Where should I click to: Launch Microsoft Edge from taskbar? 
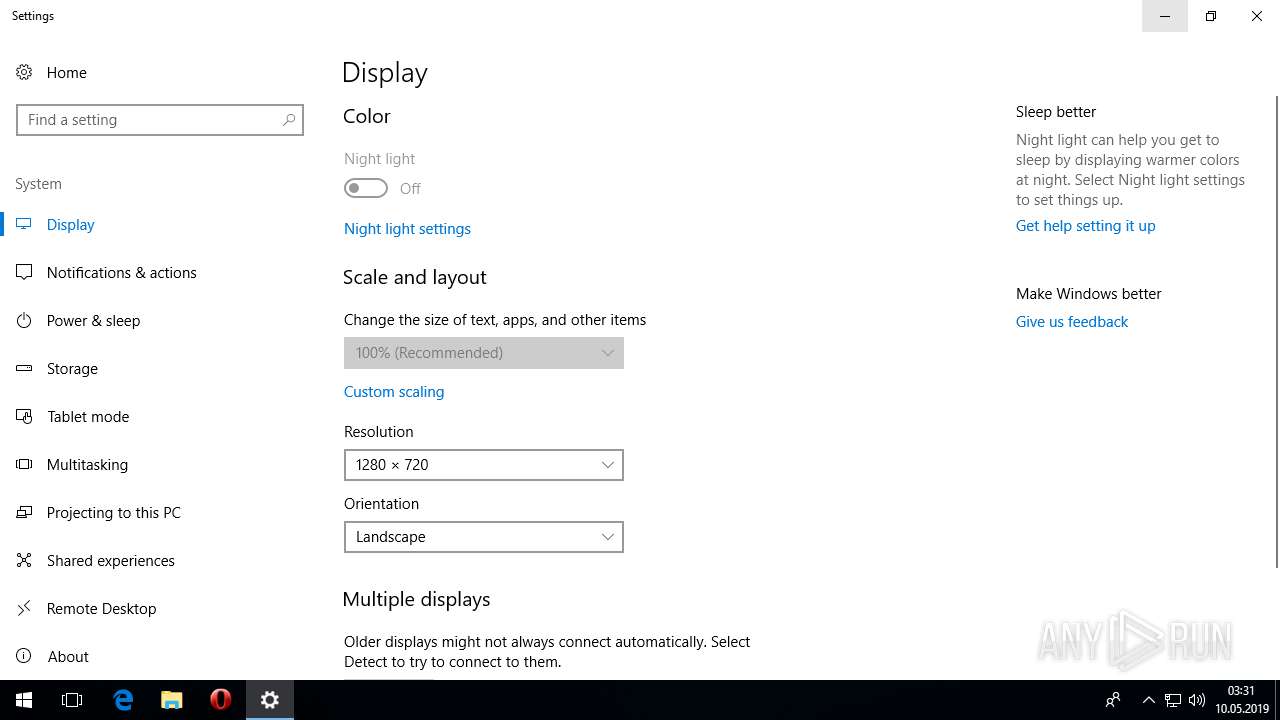(123, 700)
